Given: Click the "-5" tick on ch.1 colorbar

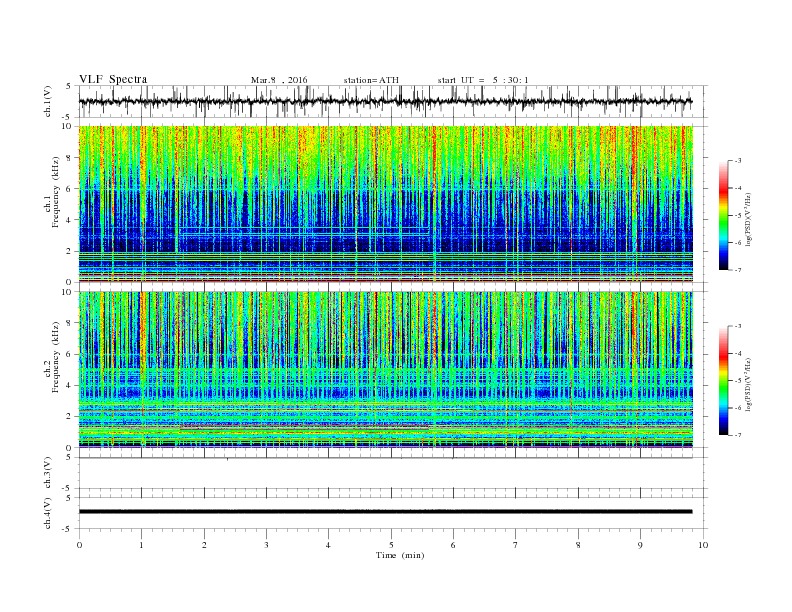Looking at the screenshot, I should tap(737, 216).
